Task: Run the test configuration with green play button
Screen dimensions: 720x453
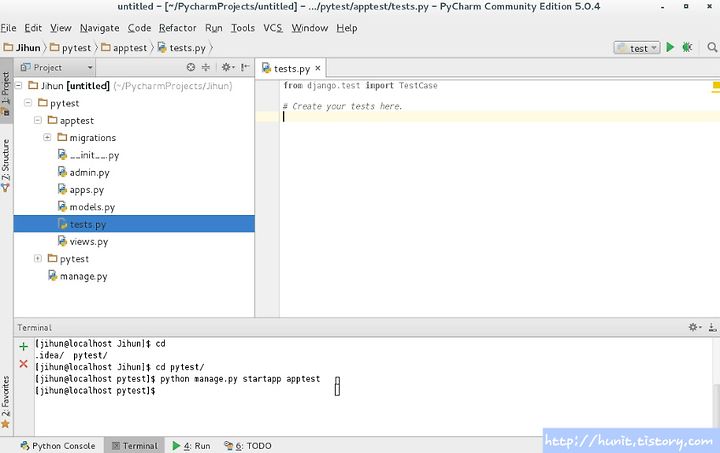Action: (x=670, y=47)
